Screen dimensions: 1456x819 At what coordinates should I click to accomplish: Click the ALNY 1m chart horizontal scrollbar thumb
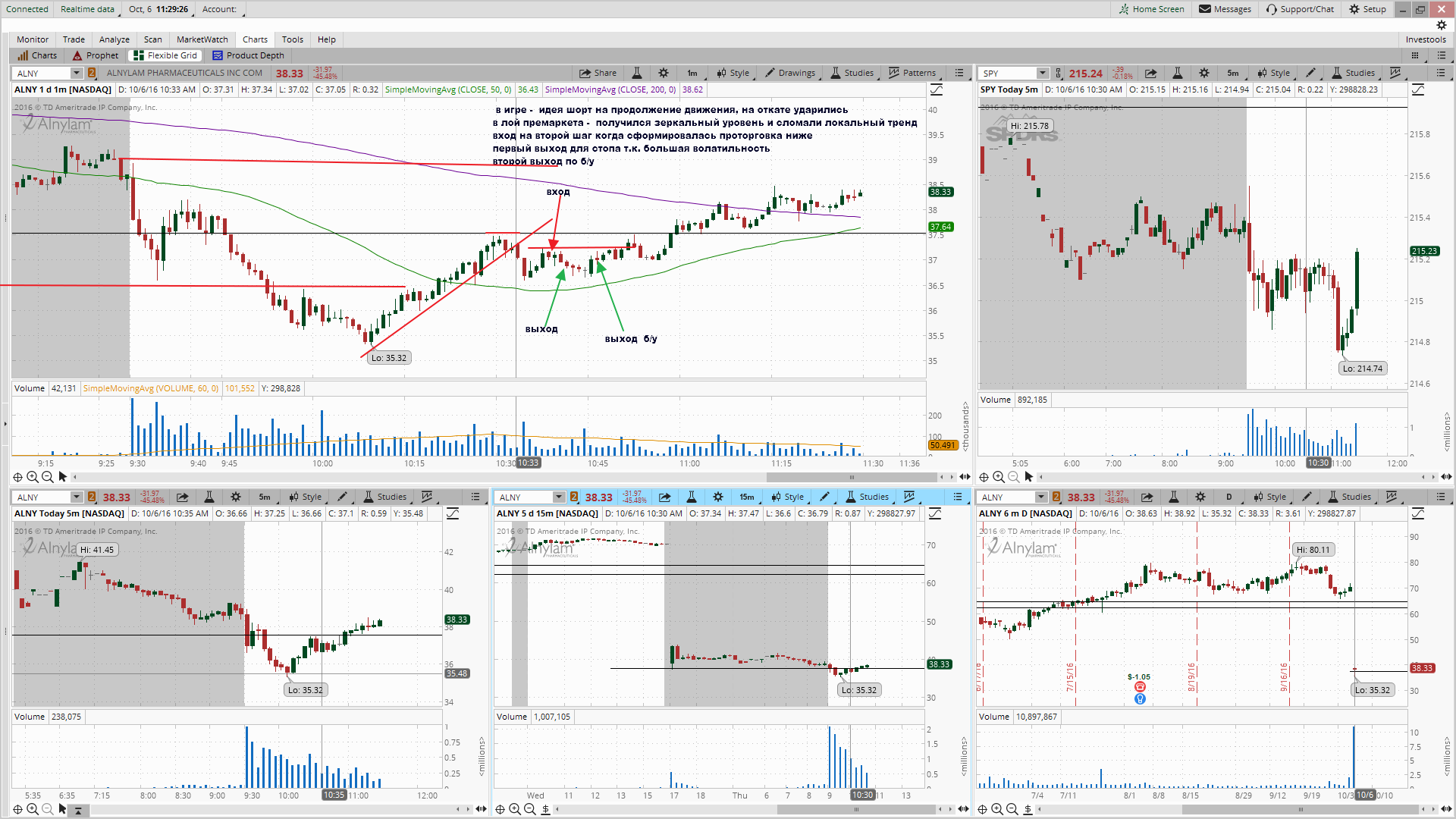point(852,477)
